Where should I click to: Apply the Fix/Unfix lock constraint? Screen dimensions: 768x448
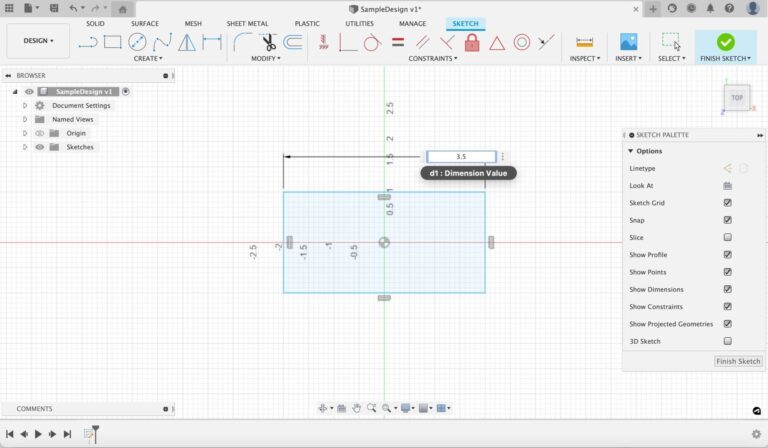[x=471, y=42]
